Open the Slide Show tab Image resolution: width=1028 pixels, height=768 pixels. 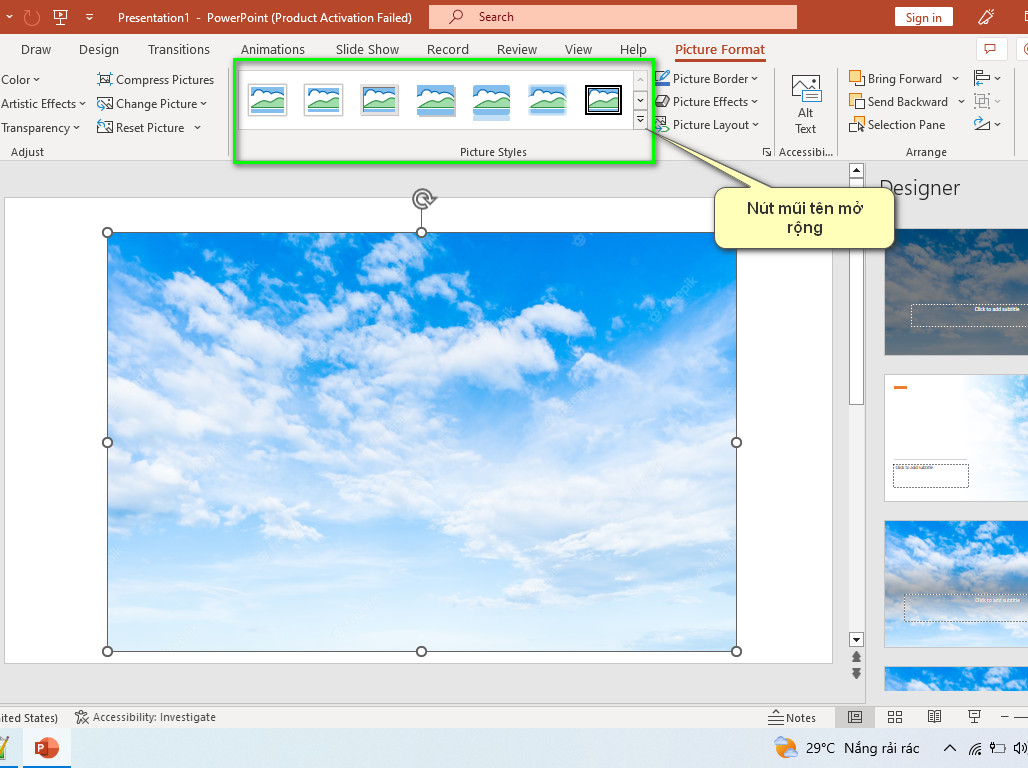[367, 49]
